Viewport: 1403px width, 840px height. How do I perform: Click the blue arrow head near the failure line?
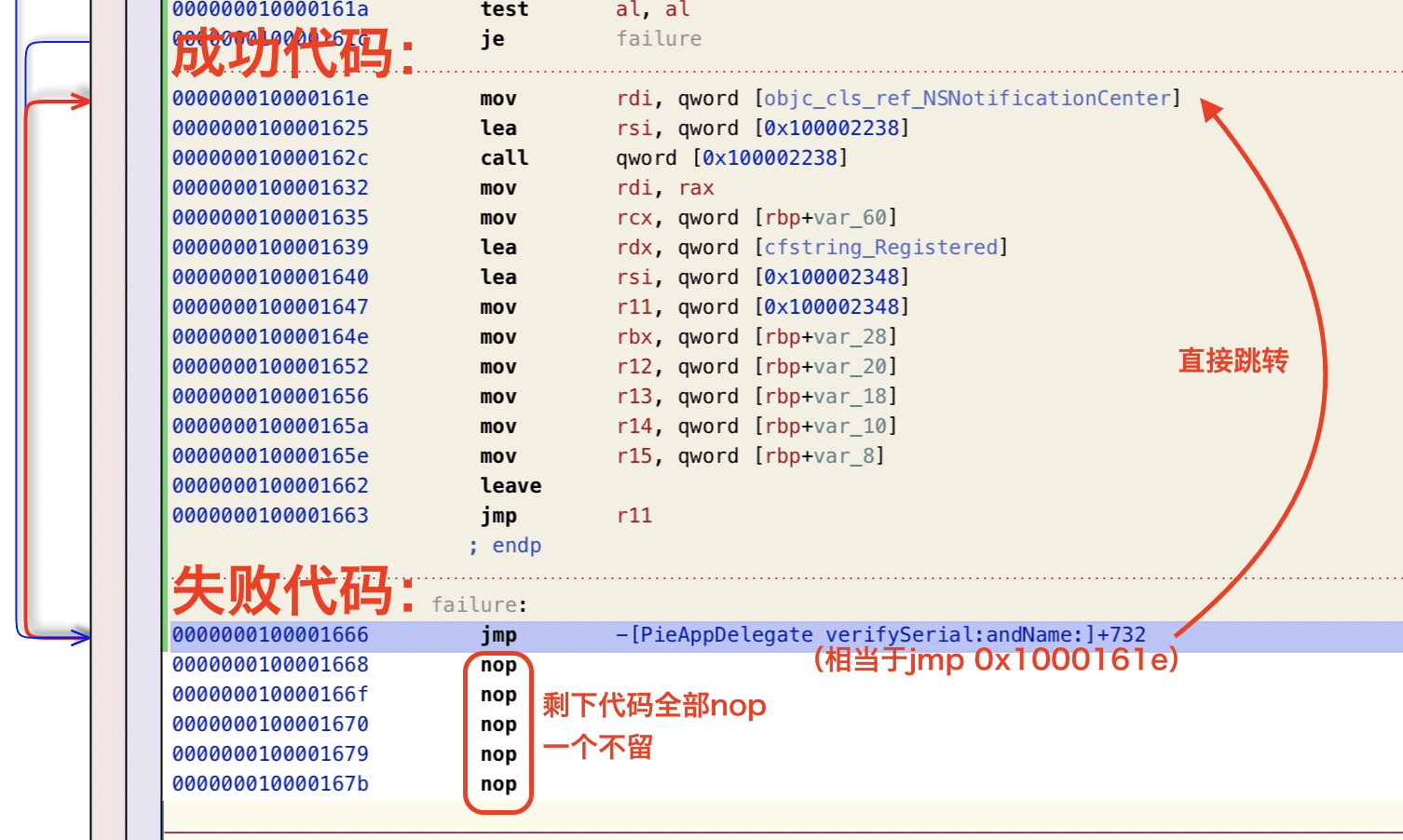point(80,638)
